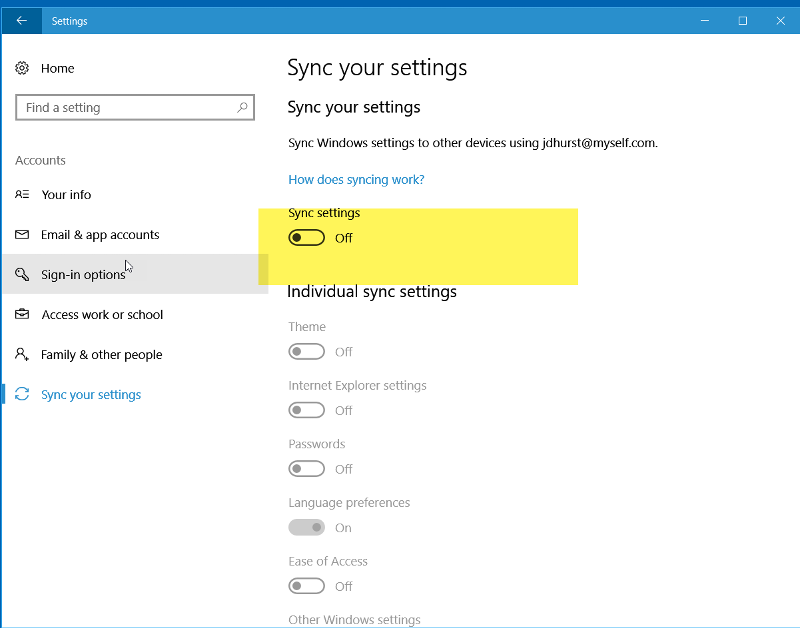Click the Email & app accounts envelope icon
Screen dimensions: 800x628
point(22,235)
